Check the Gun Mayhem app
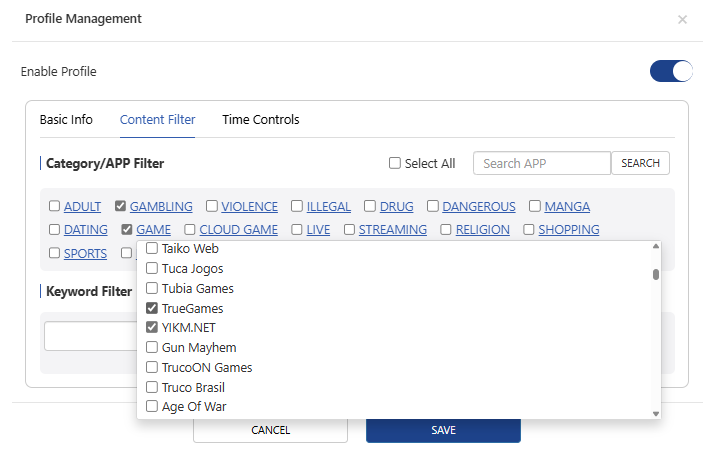The image size is (714, 455). [152, 348]
